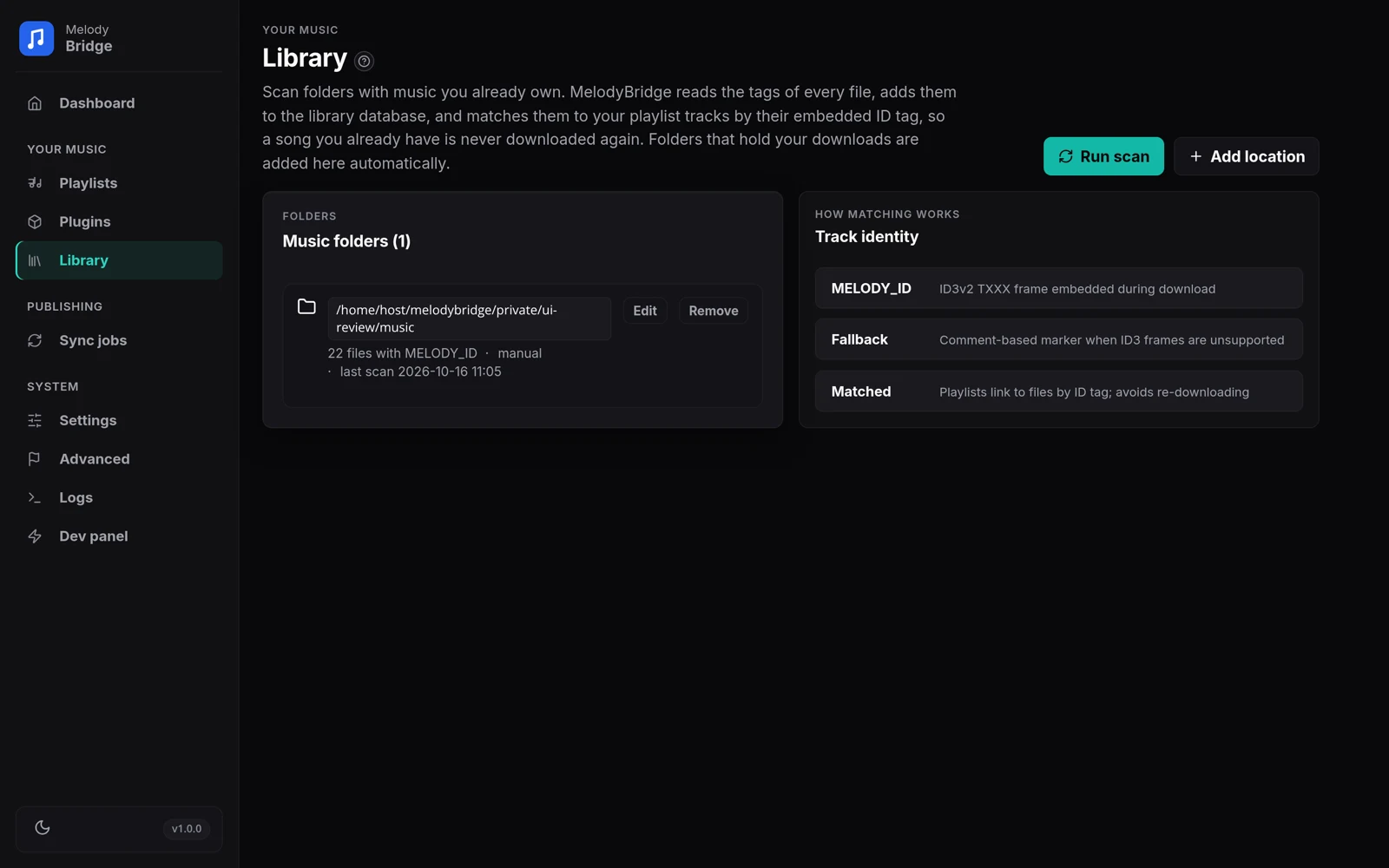Viewport: 1389px width, 868px height.
Task: Add a new music location
Action: pyautogui.click(x=1247, y=156)
